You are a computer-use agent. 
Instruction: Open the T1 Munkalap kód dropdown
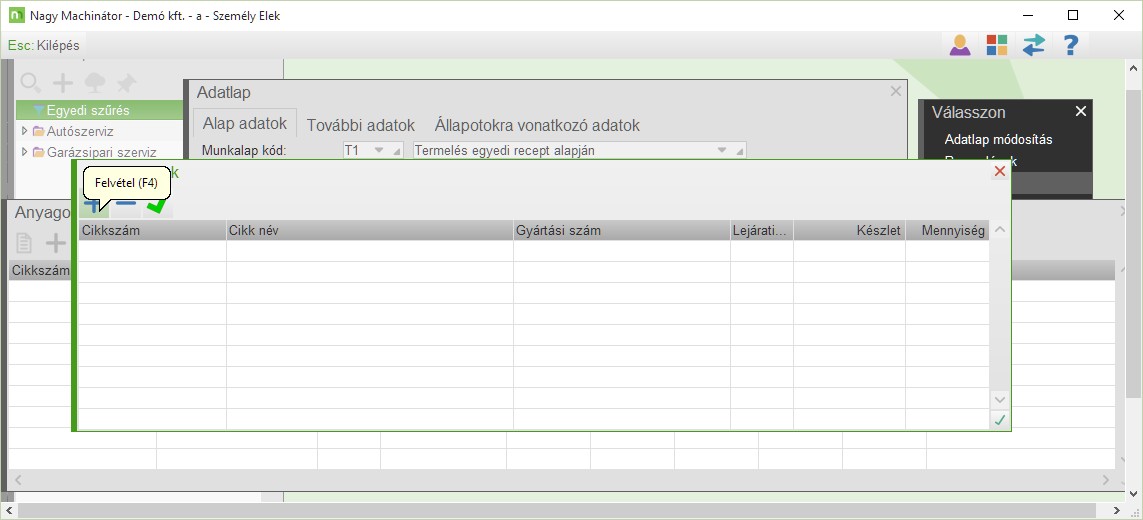click(378, 150)
